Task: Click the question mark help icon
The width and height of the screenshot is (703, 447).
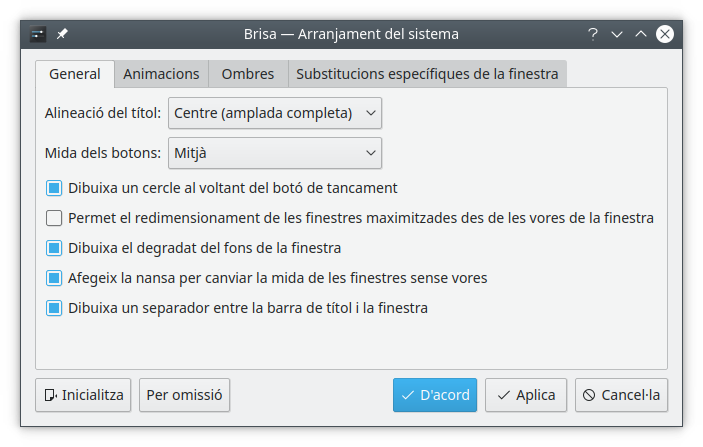Action: tap(593, 34)
